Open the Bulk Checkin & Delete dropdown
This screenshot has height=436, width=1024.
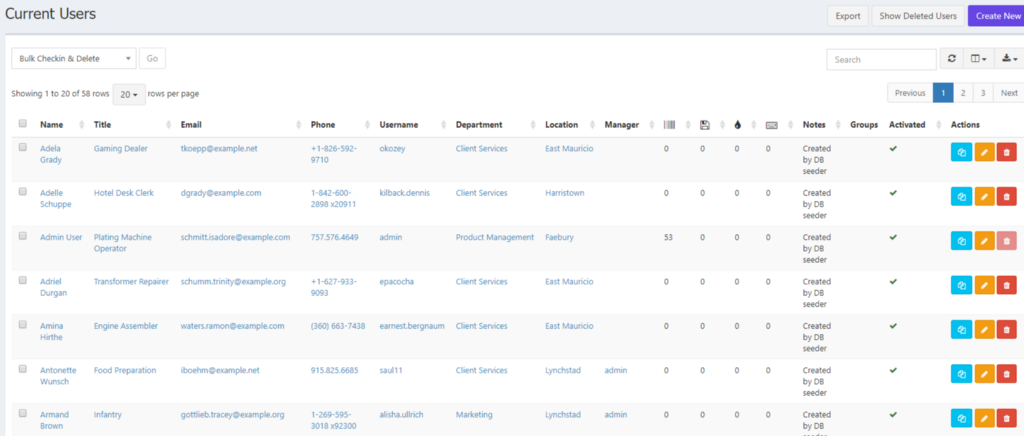coord(72,59)
